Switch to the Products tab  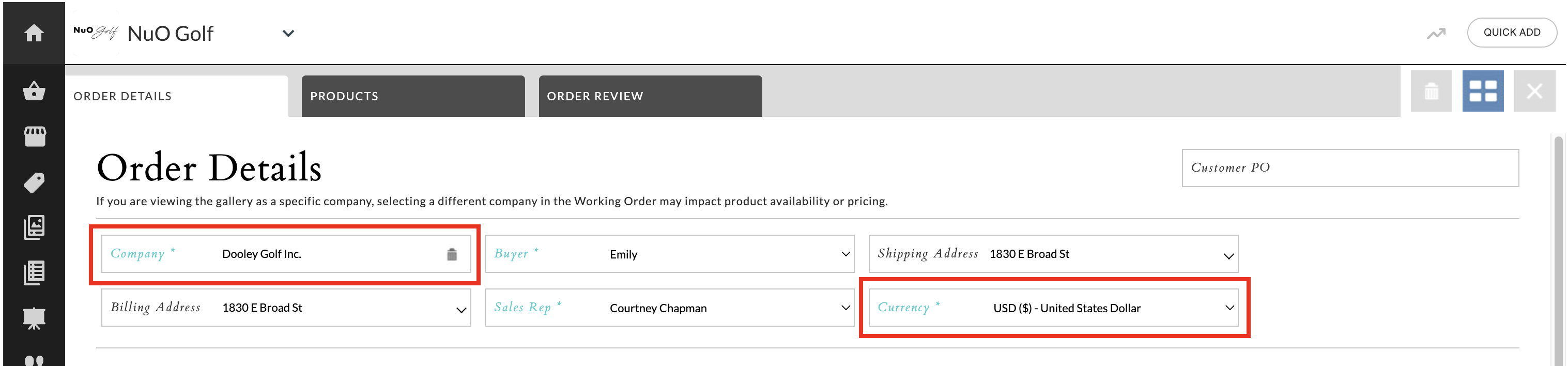point(413,96)
